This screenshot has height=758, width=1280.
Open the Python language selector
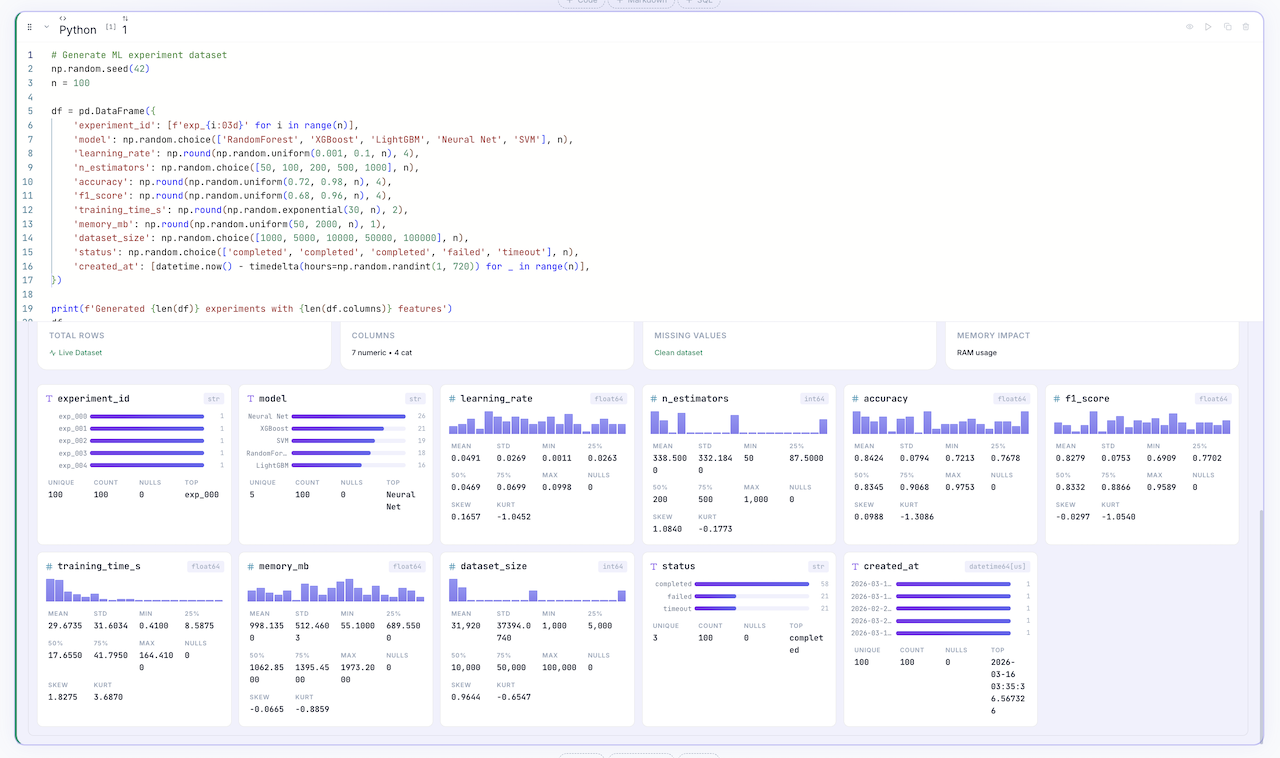click(78, 30)
